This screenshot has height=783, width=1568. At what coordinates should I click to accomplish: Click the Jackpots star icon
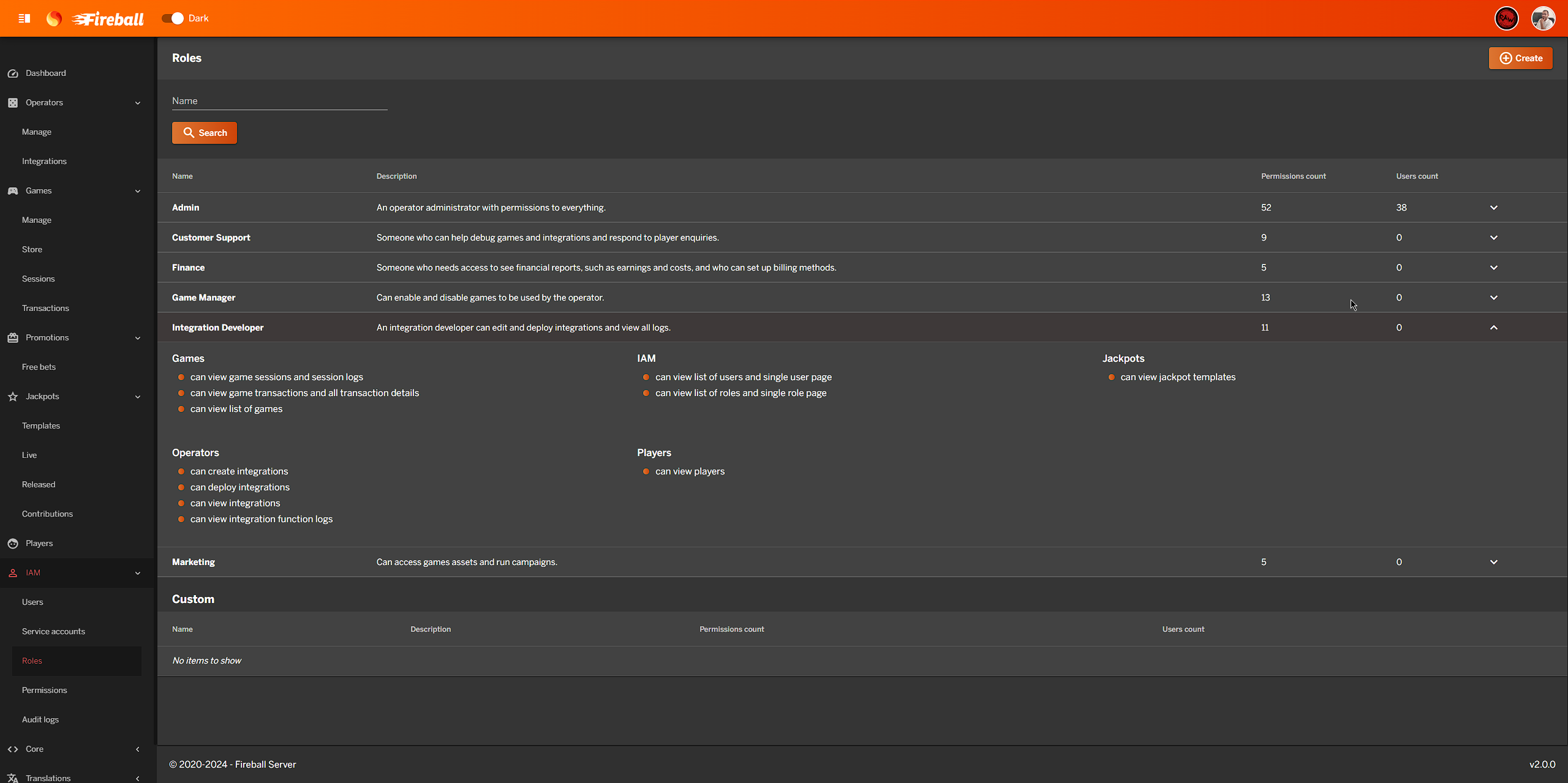(x=13, y=397)
